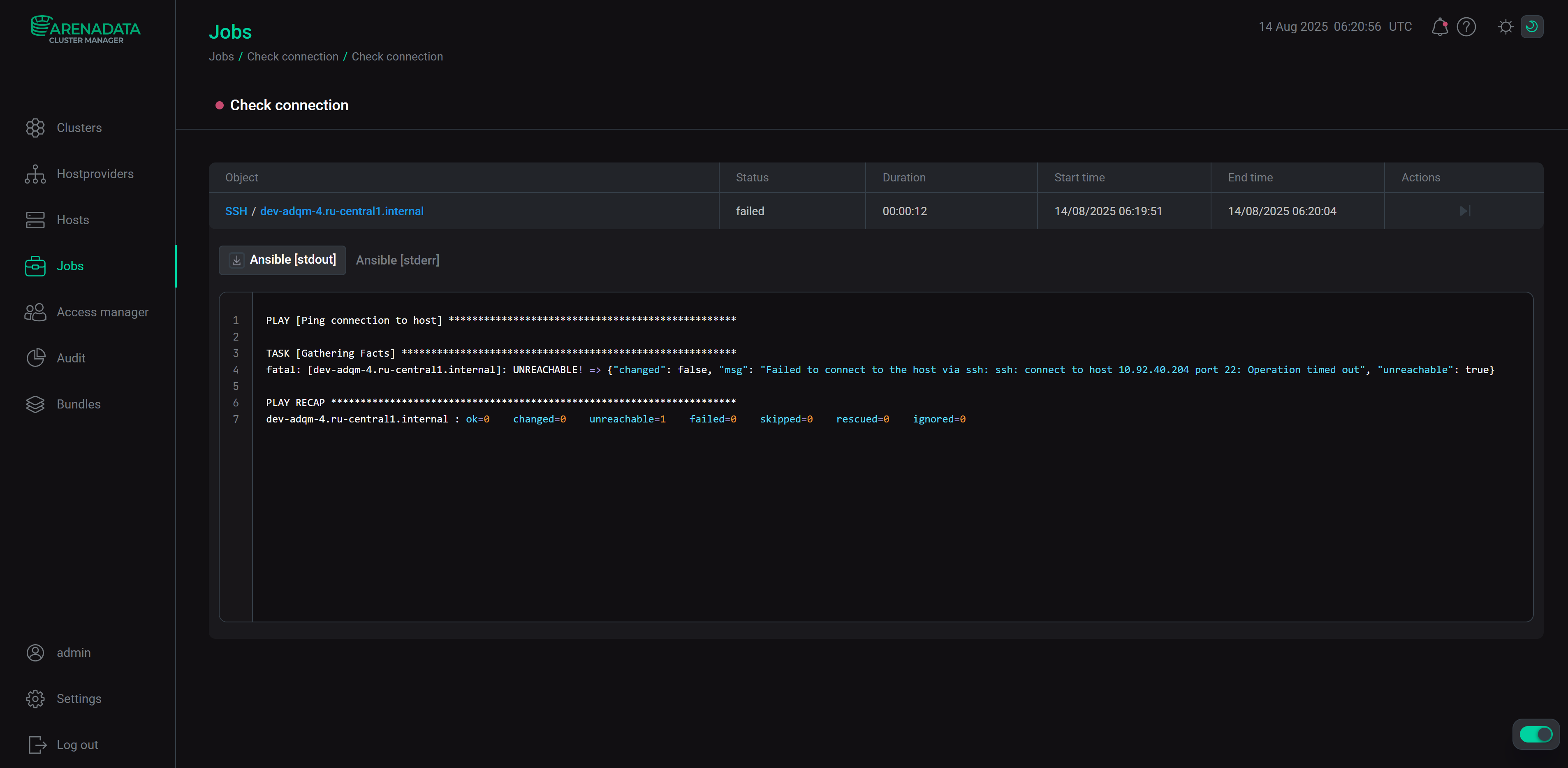
Task: Click log line 'TASK [Gathering Facts]'
Action: (x=501, y=353)
